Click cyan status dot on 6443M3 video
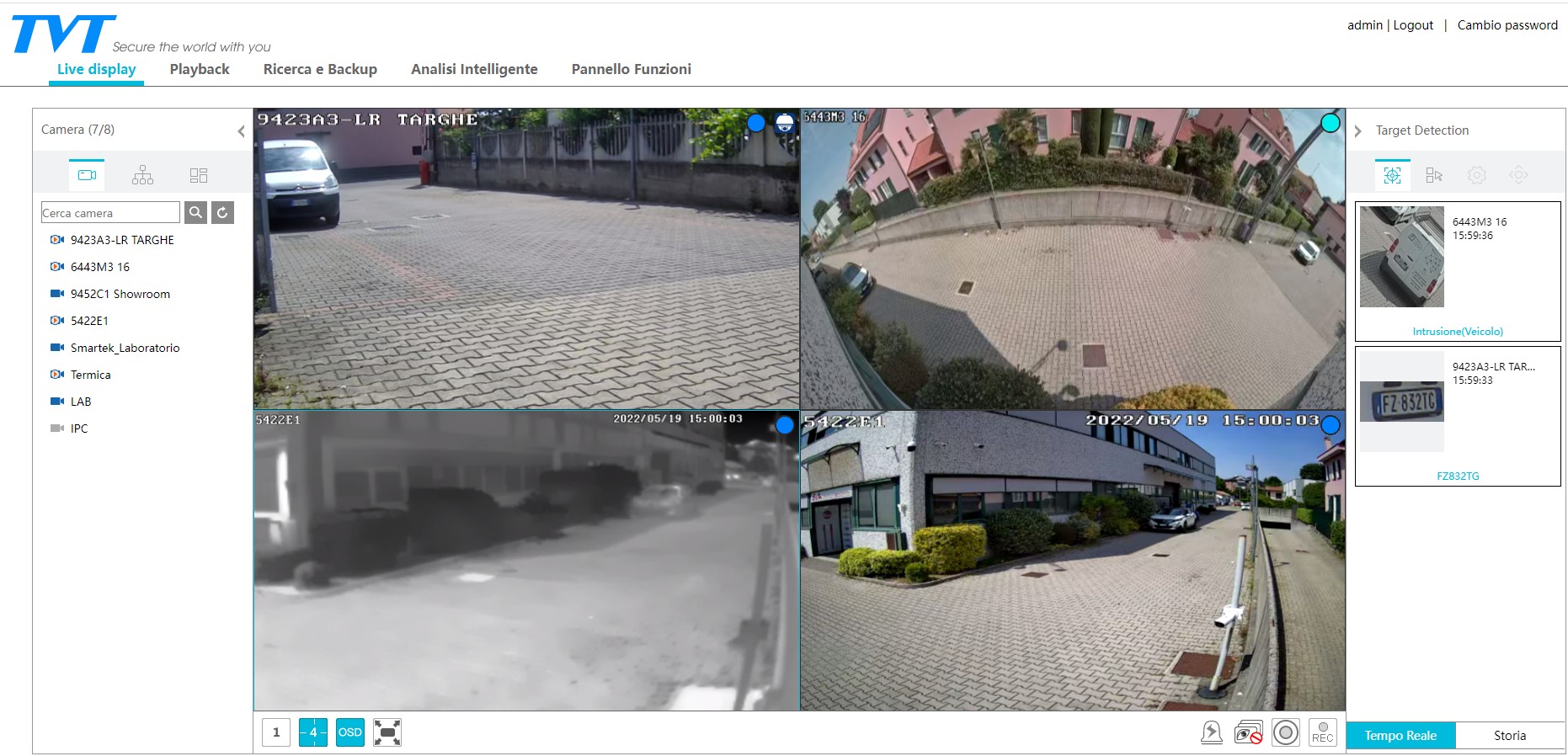 pyautogui.click(x=1331, y=123)
